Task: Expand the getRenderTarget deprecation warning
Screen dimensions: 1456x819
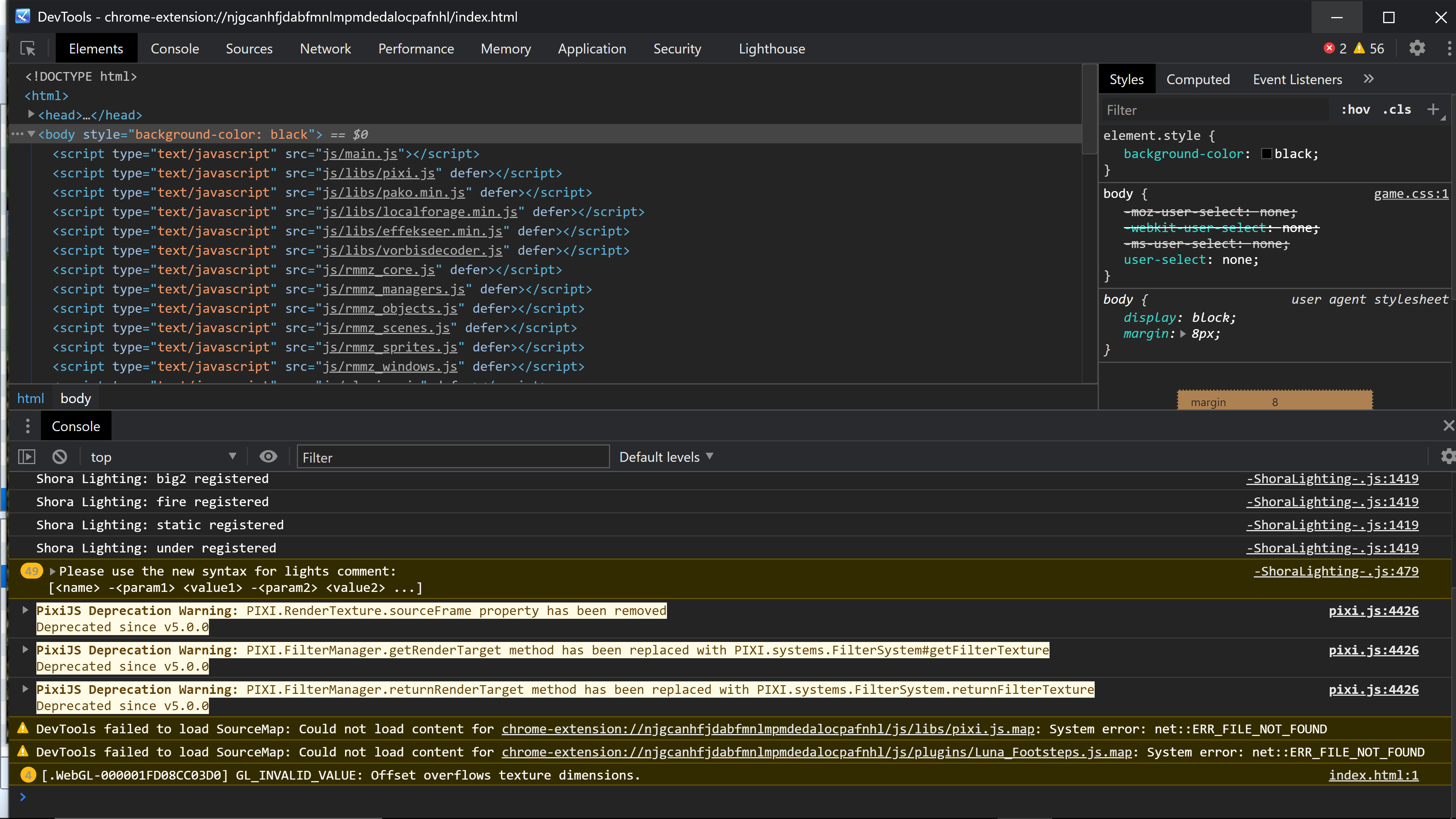Action: point(25,650)
